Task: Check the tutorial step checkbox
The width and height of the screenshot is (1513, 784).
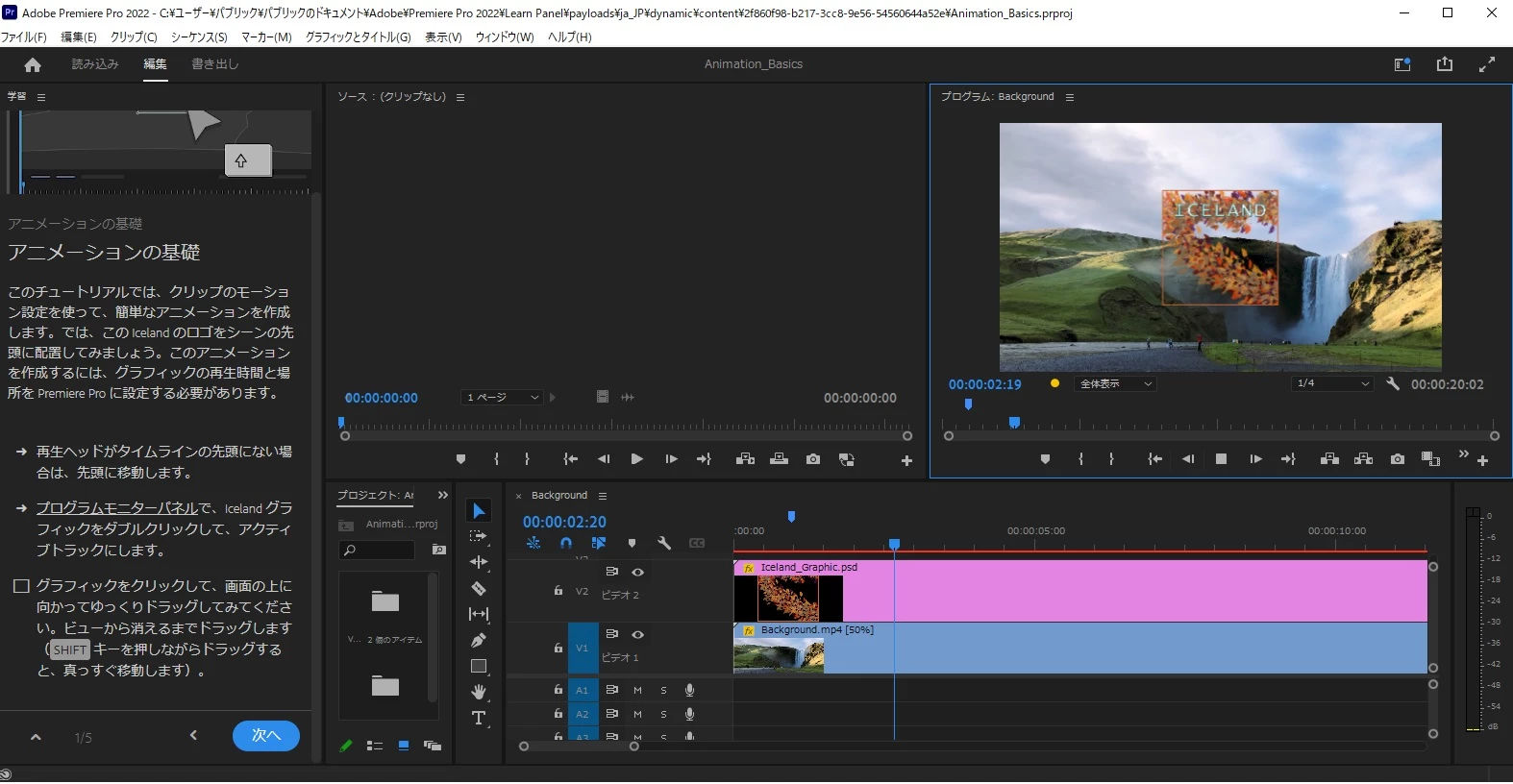Action: coord(21,586)
